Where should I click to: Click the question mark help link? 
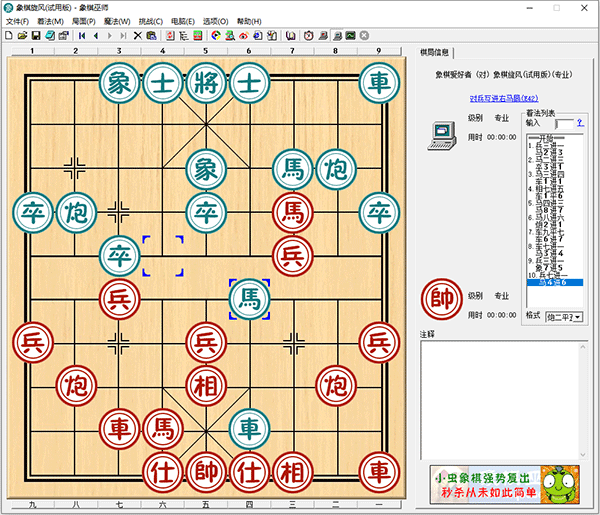(x=580, y=122)
